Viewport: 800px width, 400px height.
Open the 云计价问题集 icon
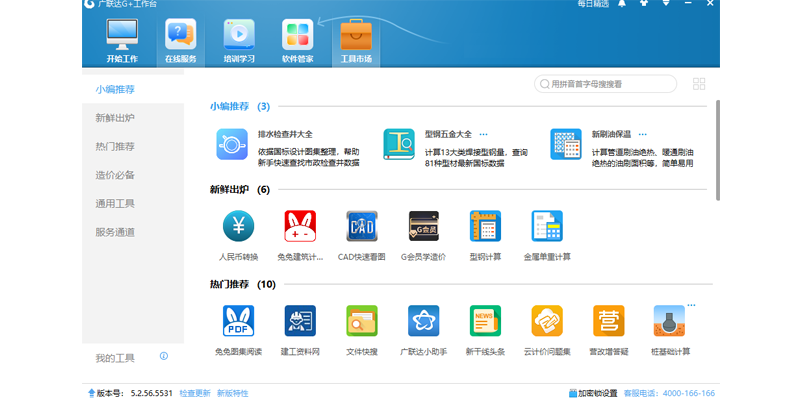pyautogui.click(x=547, y=321)
